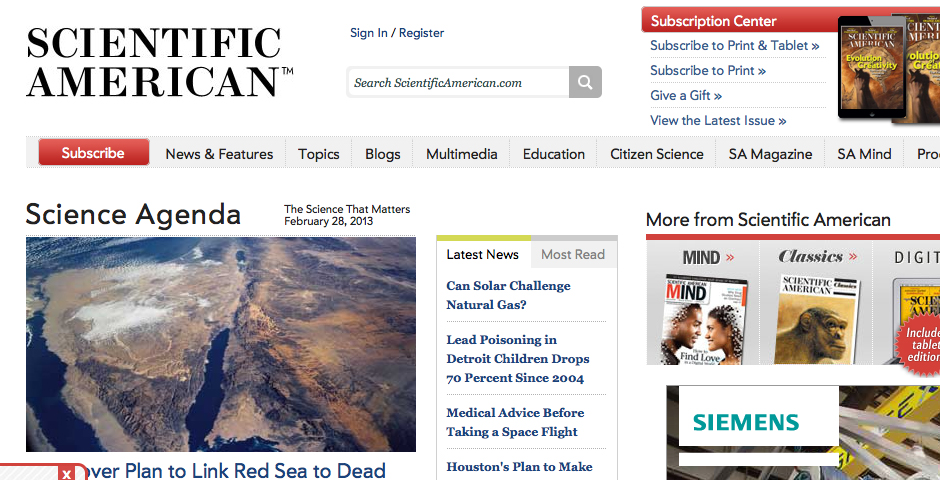Open the Blogs menu
Image resolution: width=940 pixels, height=480 pixels.
click(382, 154)
